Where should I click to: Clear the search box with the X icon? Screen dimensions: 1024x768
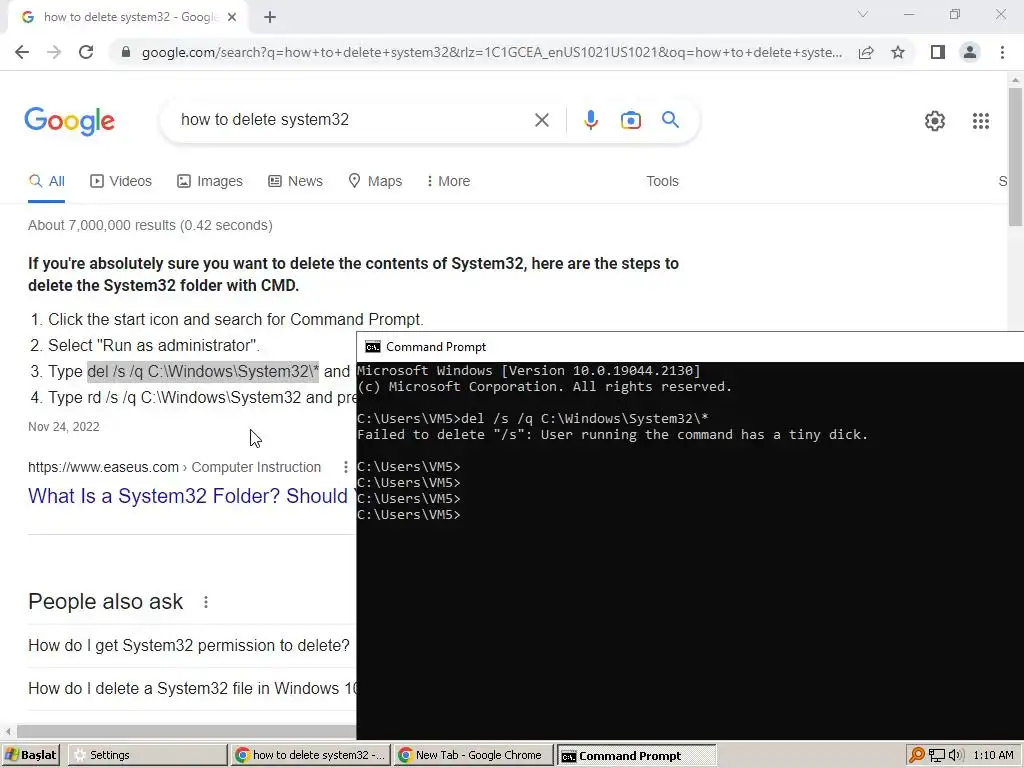[x=541, y=120]
